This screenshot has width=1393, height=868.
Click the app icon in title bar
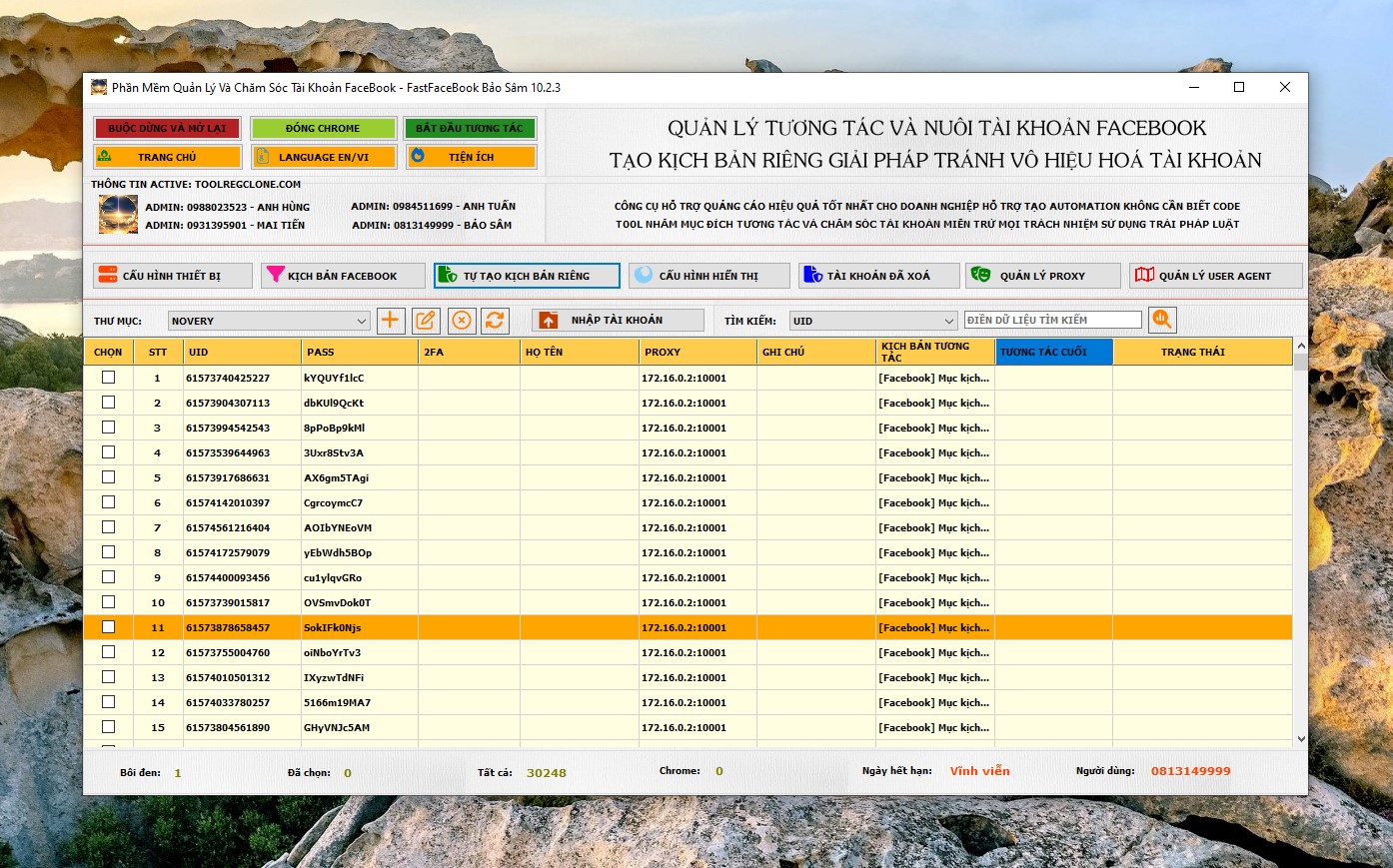click(99, 87)
